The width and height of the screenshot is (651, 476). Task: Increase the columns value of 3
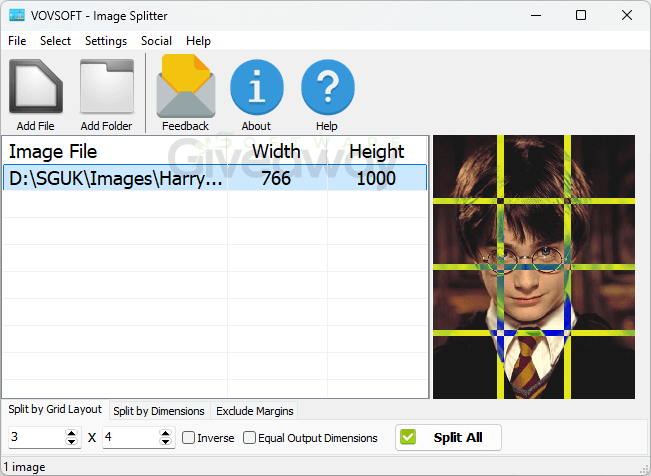pos(71,433)
